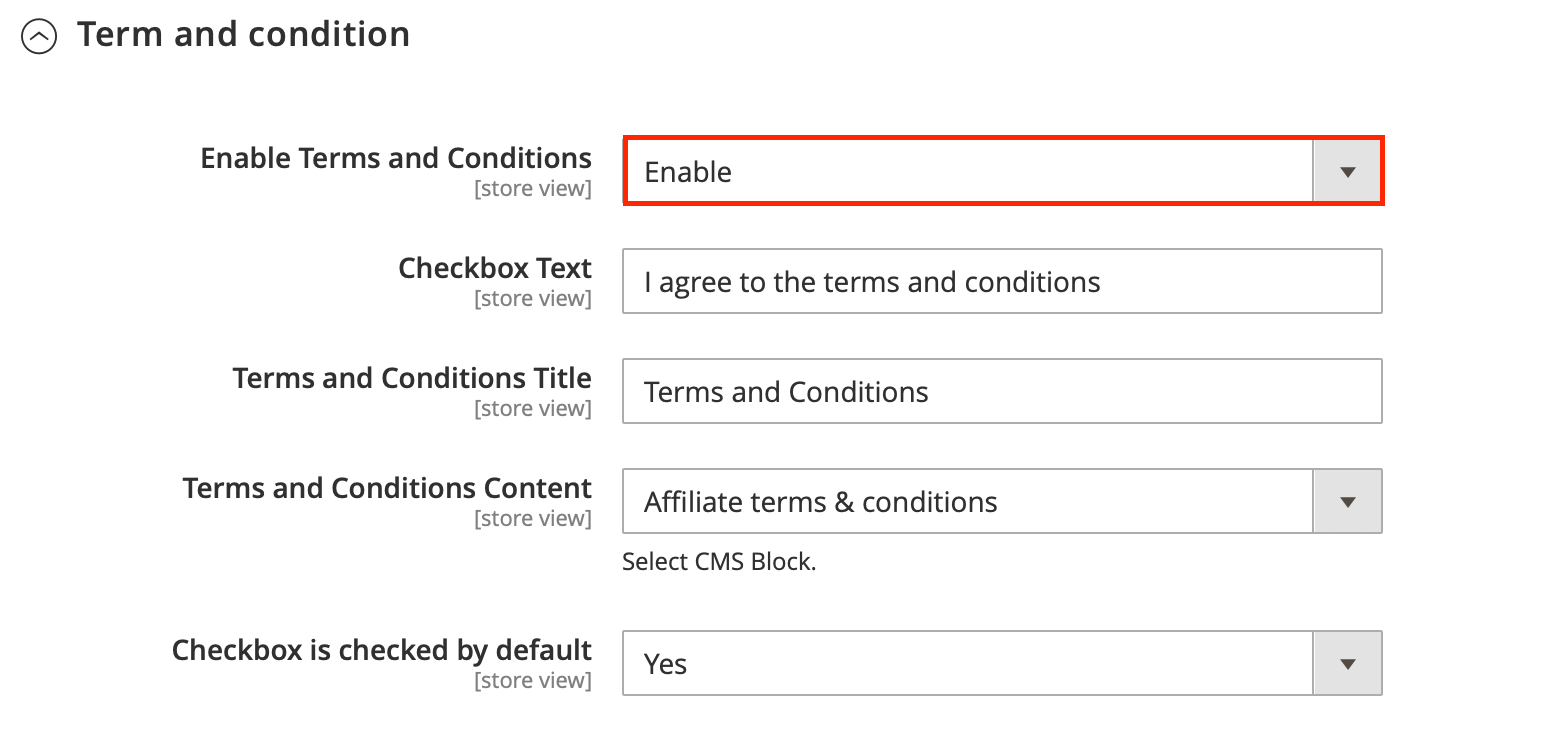Collapse the Term and condition section icon
1556x742 pixels.
[x=39, y=37]
